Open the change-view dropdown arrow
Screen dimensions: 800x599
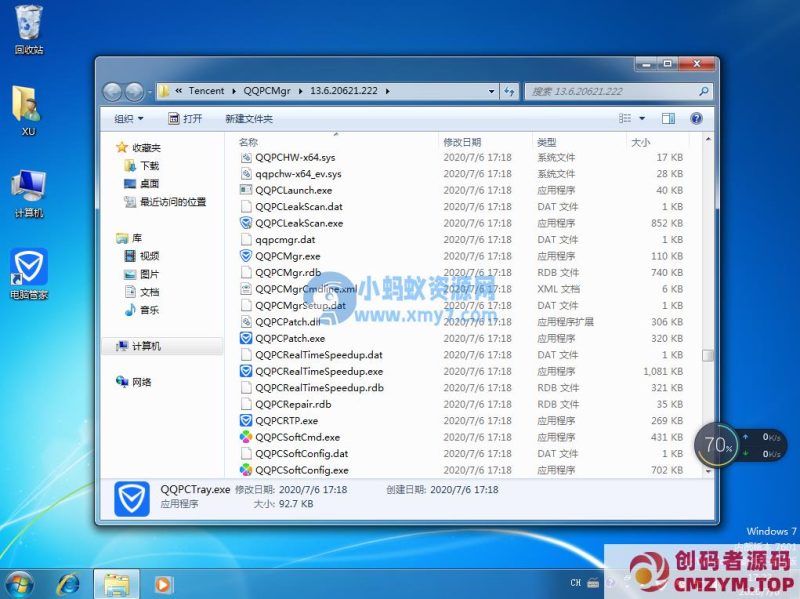pos(641,118)
